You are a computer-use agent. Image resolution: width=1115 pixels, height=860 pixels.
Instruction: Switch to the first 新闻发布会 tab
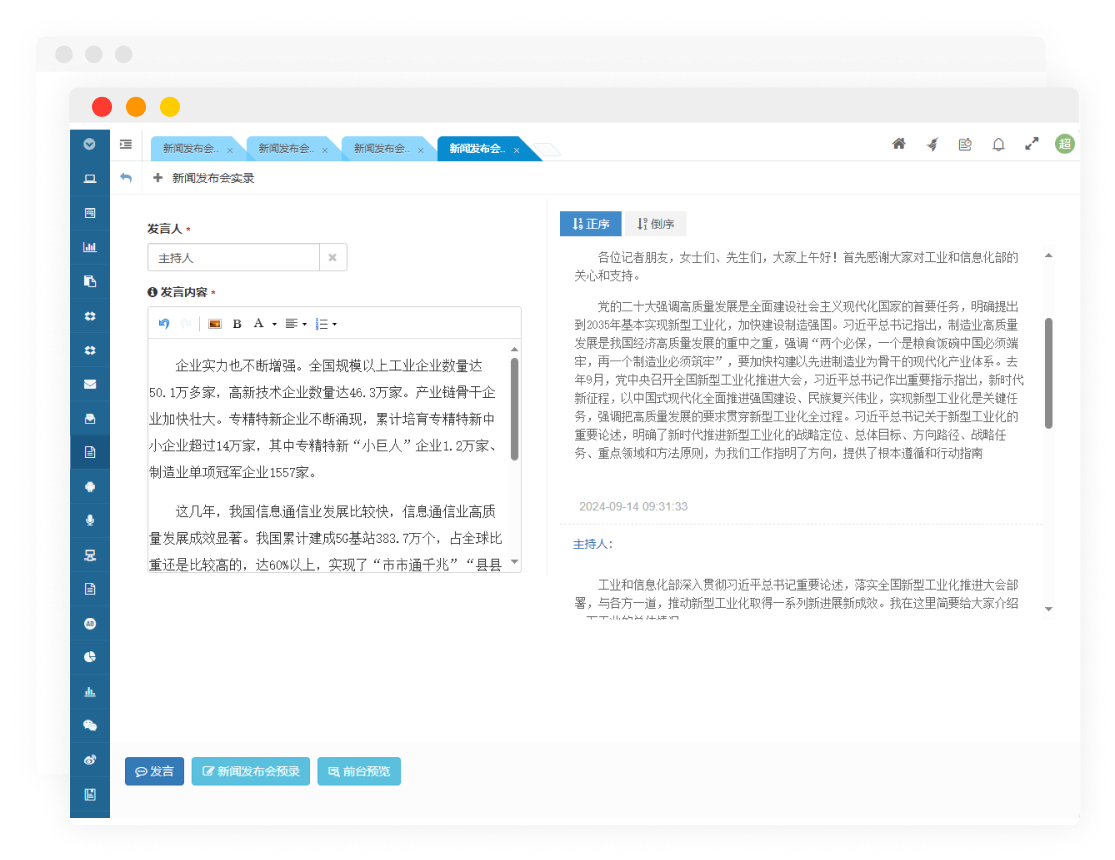(x=190, y=149)
